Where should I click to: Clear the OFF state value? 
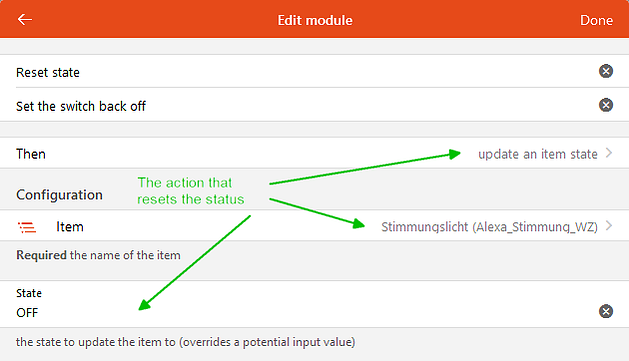(606, 311)
